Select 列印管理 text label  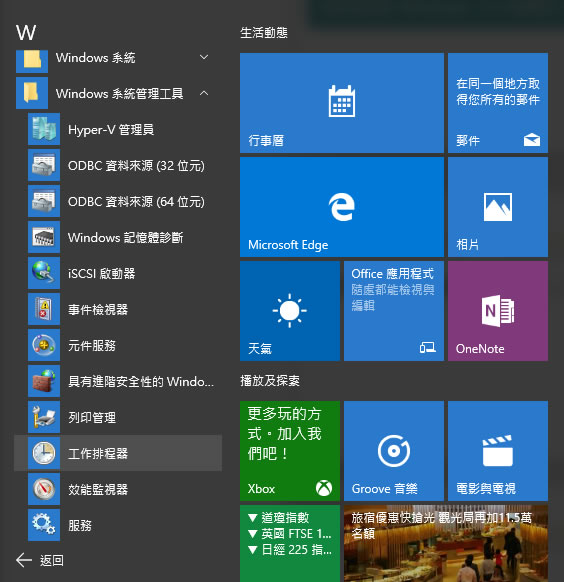[x=92, y=417]
